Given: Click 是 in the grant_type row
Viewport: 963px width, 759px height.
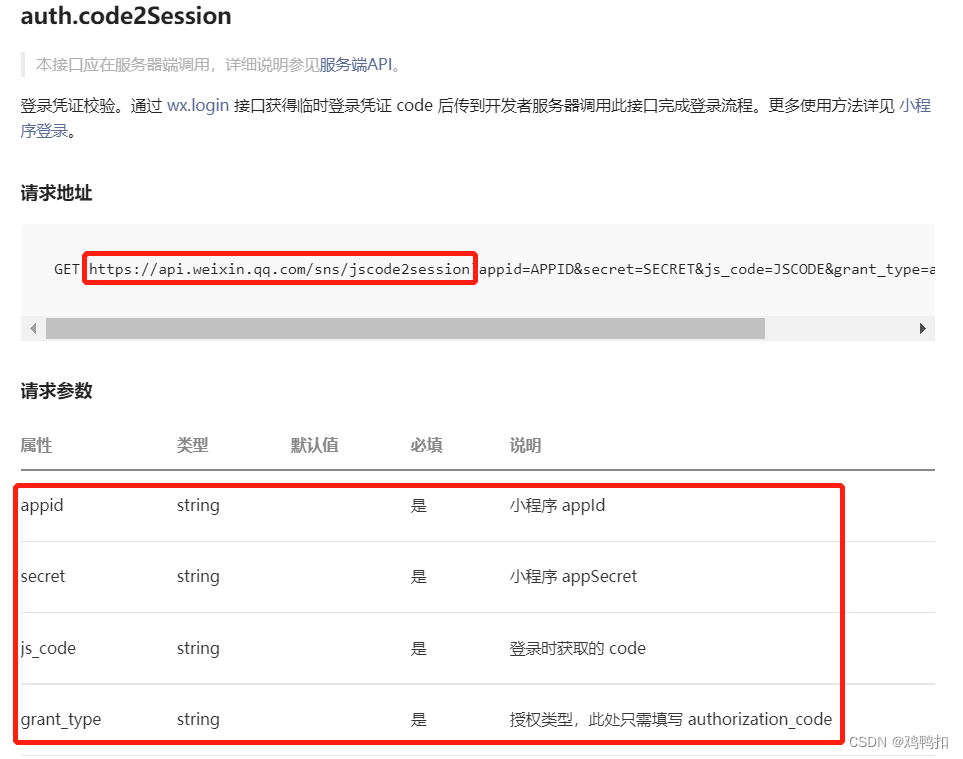Looking at the screenshot, I should (418, 720).
